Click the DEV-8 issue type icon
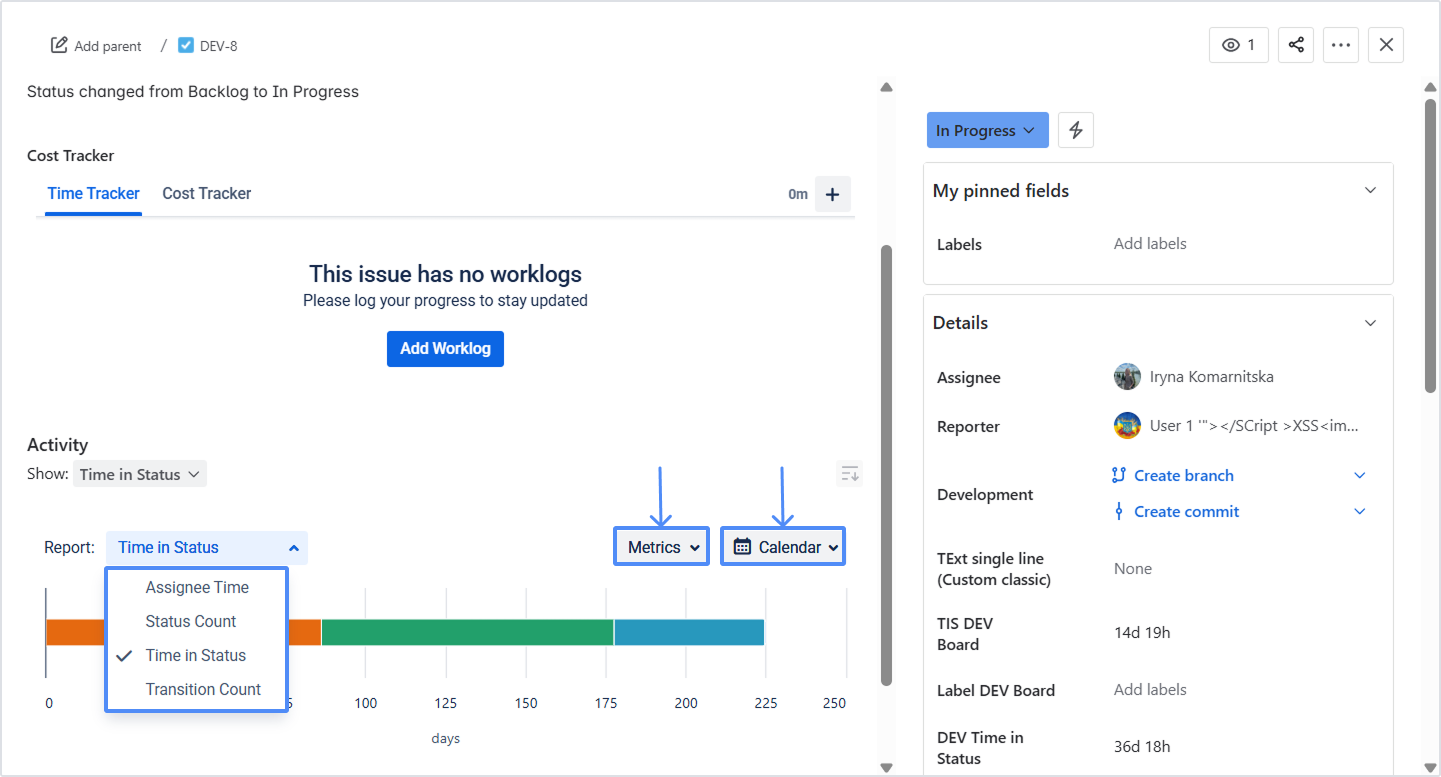Screen dimensions: 1441x777 click(x=186, y=46)
